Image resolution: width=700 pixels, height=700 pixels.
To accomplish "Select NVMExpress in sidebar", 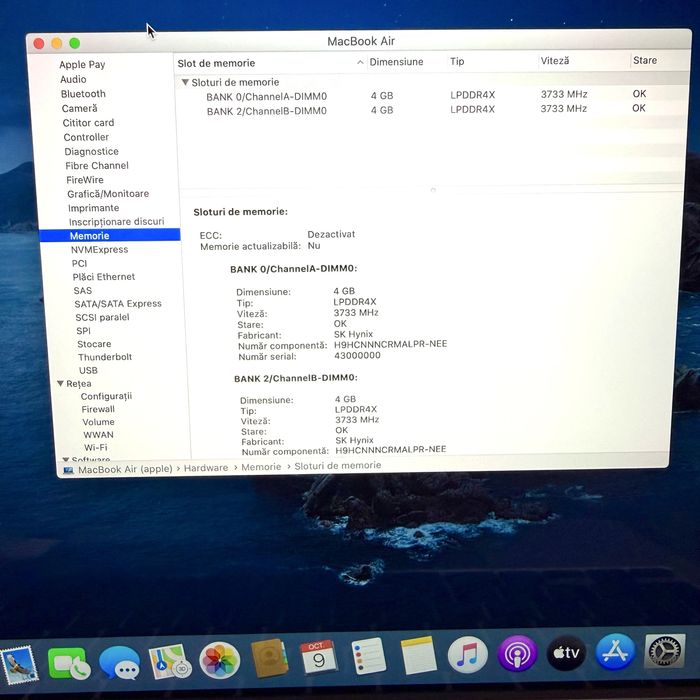I will (x=100, y=250).
